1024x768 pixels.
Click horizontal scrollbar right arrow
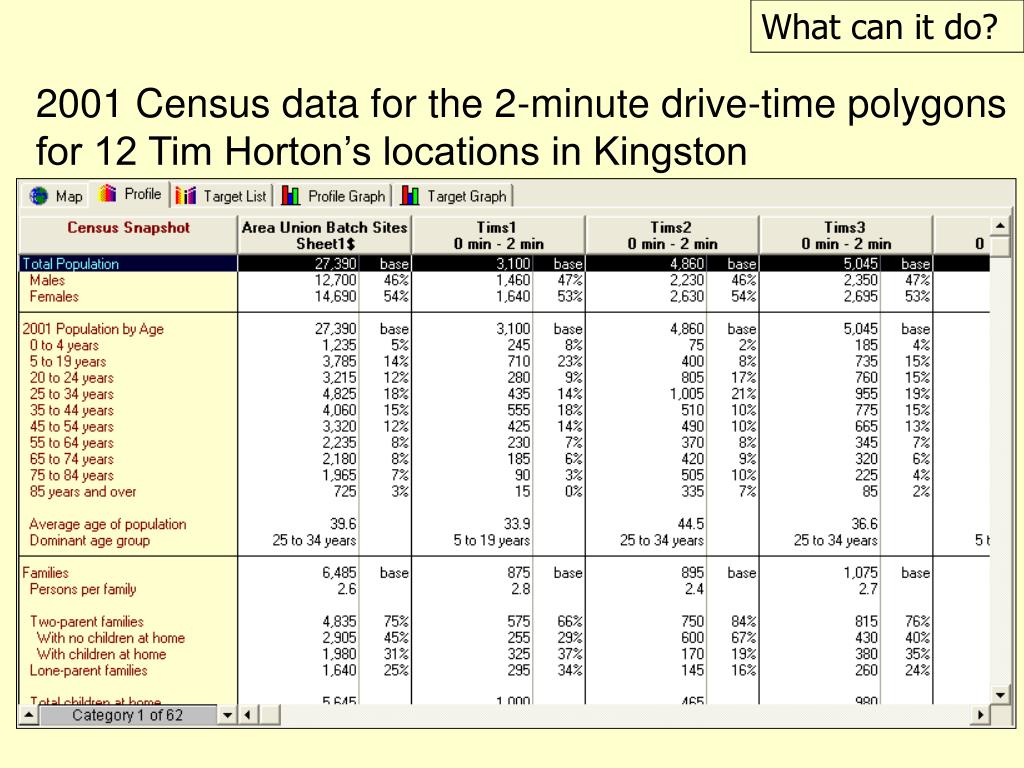[x=980, y=715]
